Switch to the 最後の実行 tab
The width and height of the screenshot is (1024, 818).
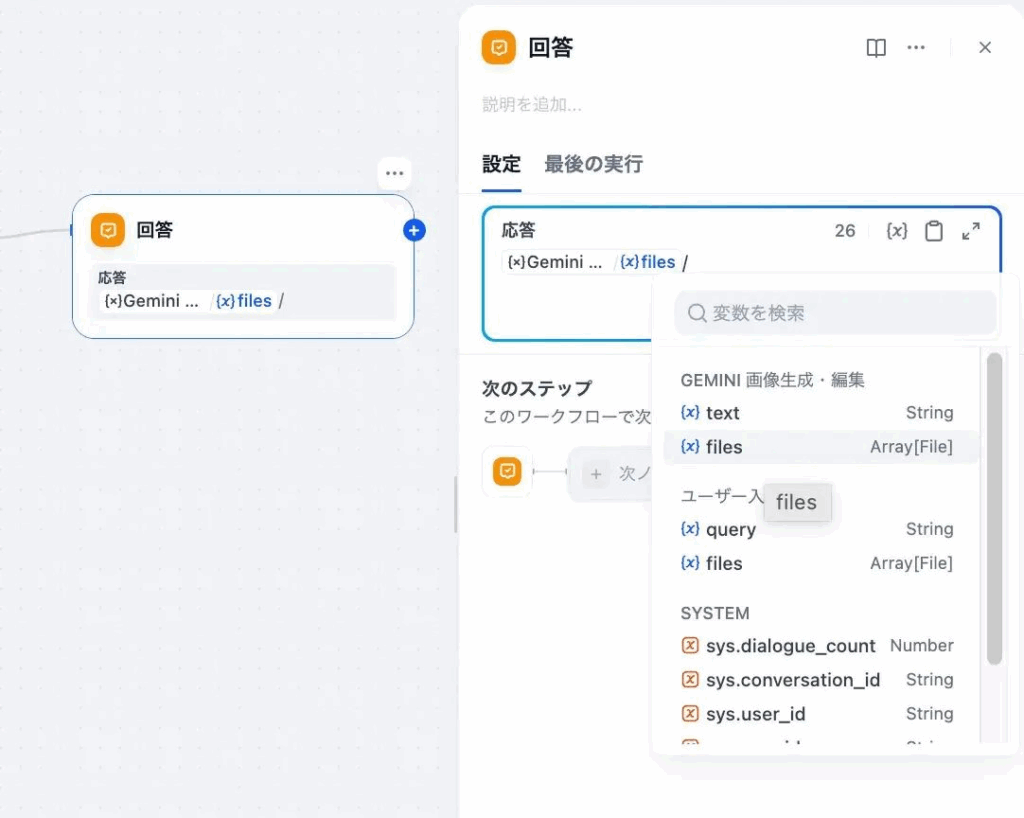point(593,164)
